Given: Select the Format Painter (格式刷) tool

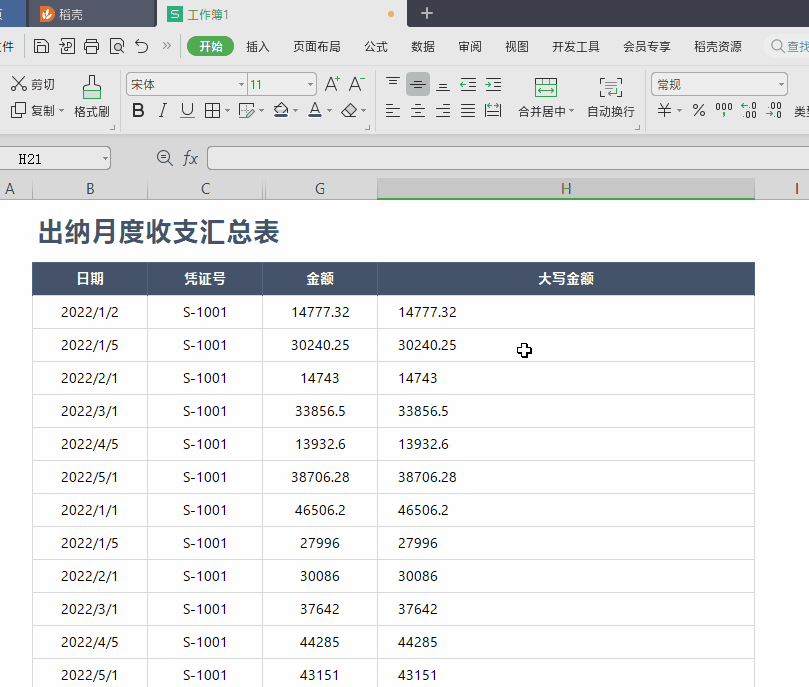Looking at the screenshot, I should pyautogui.click(x=91, y=97).
